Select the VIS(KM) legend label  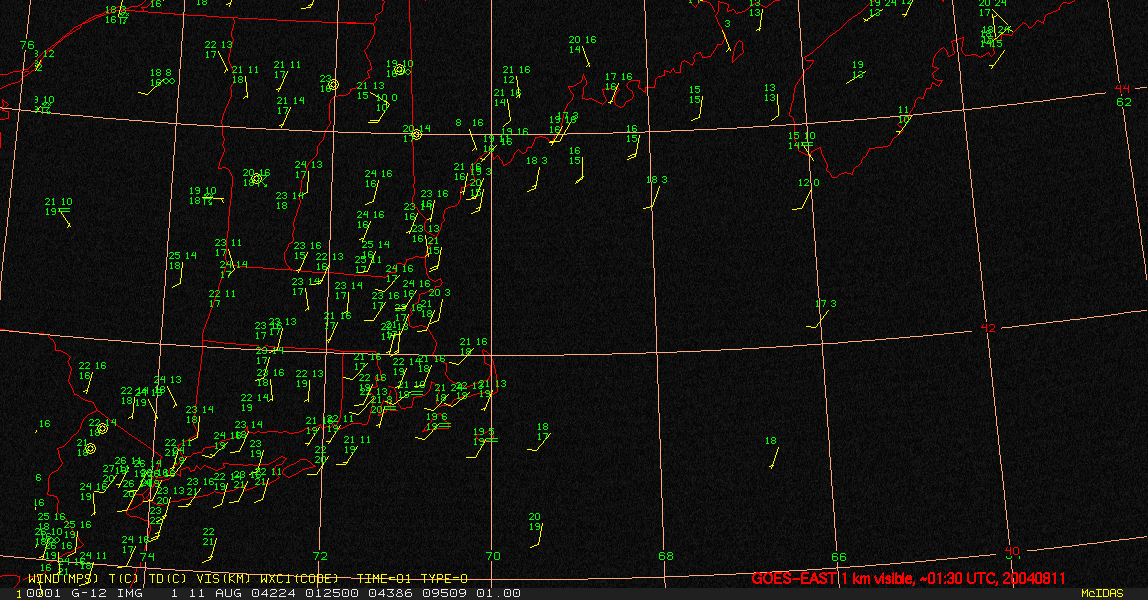[223, 579]
